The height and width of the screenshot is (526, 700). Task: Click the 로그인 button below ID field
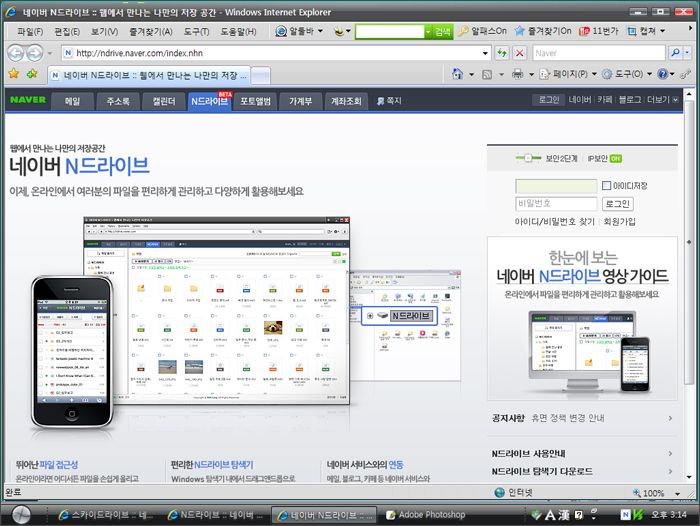[617, 204]
